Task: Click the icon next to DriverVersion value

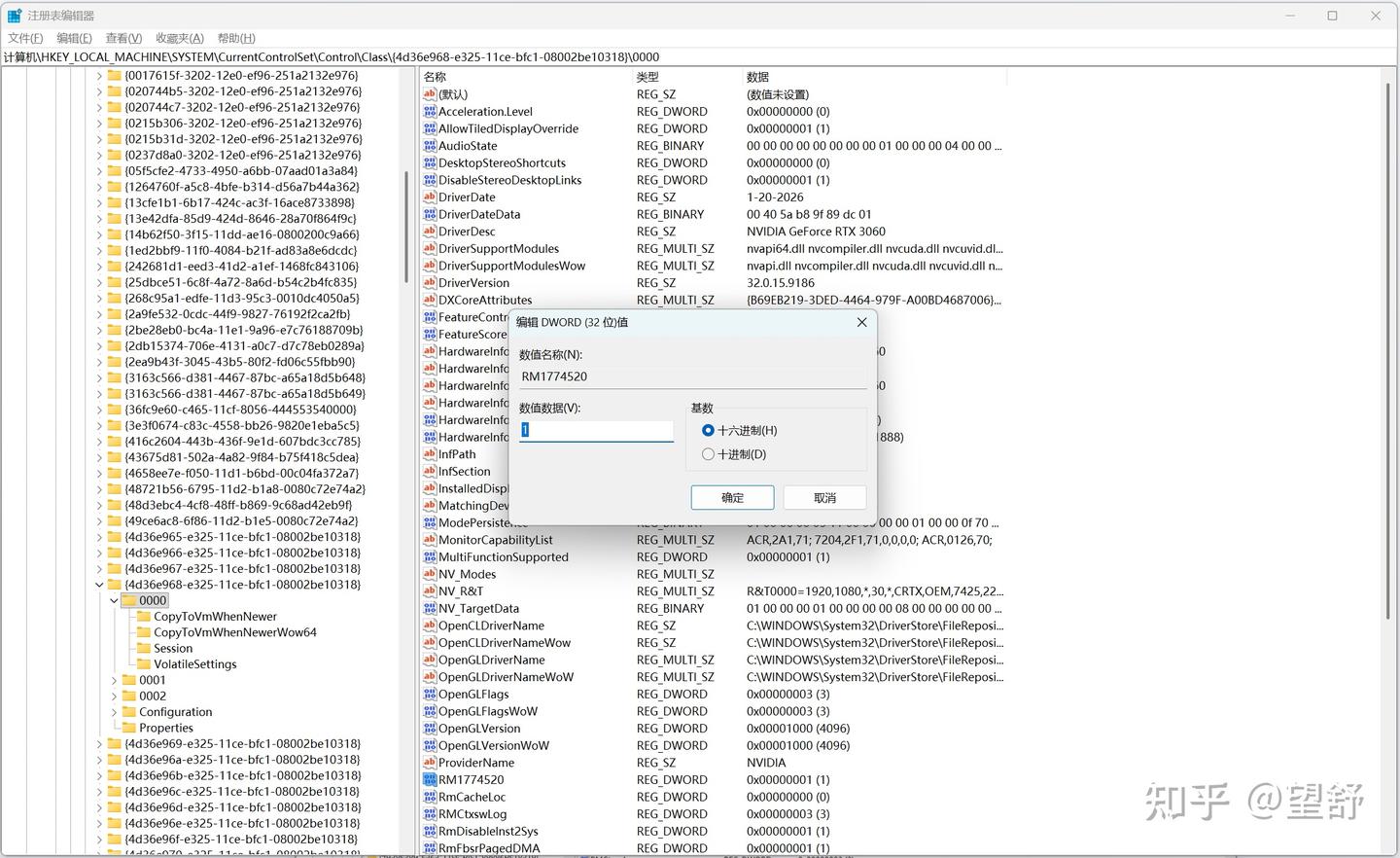Action: (430, 283)
